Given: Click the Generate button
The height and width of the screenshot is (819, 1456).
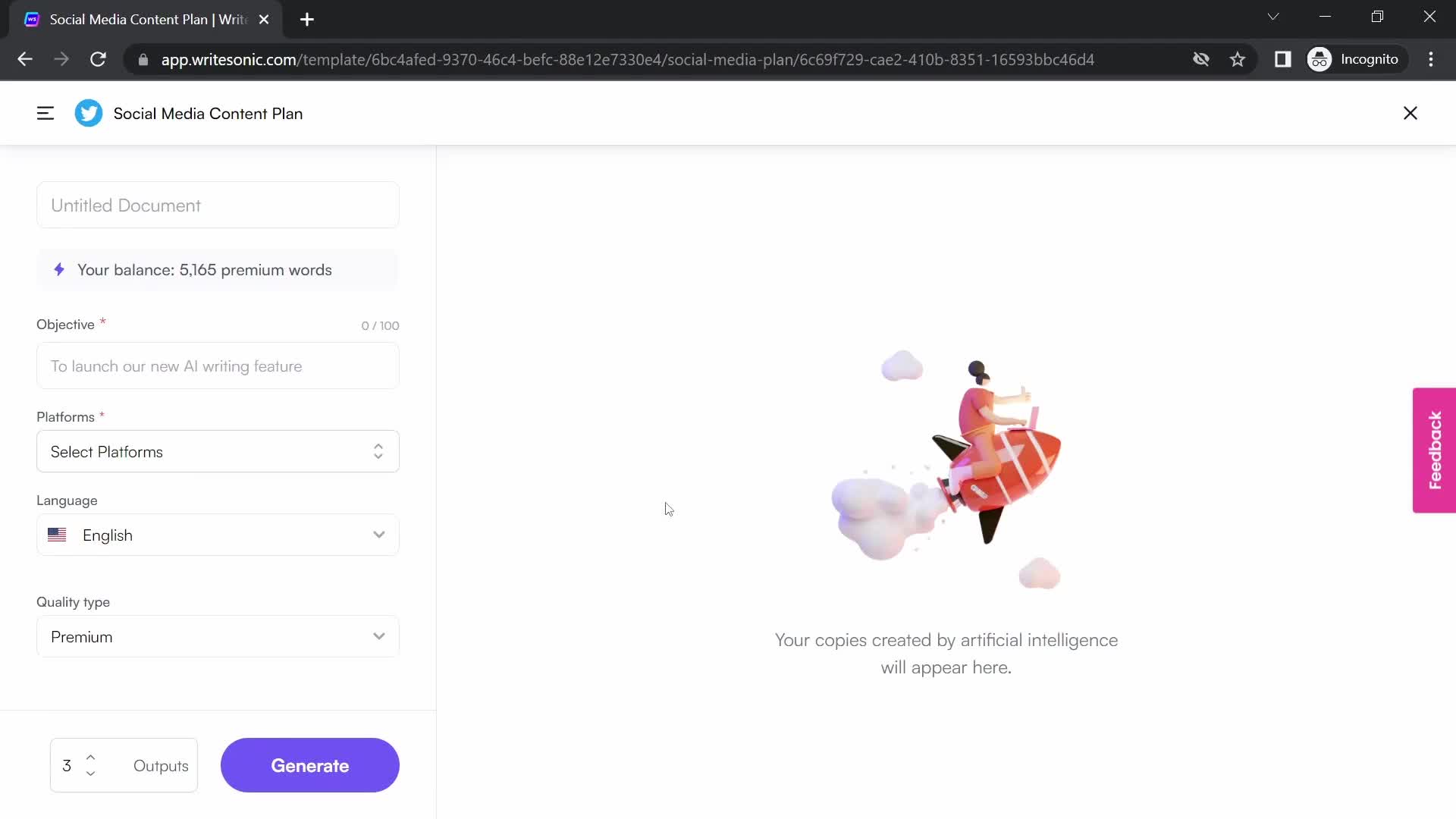Looking at the screenshot, I should point(310,766).
